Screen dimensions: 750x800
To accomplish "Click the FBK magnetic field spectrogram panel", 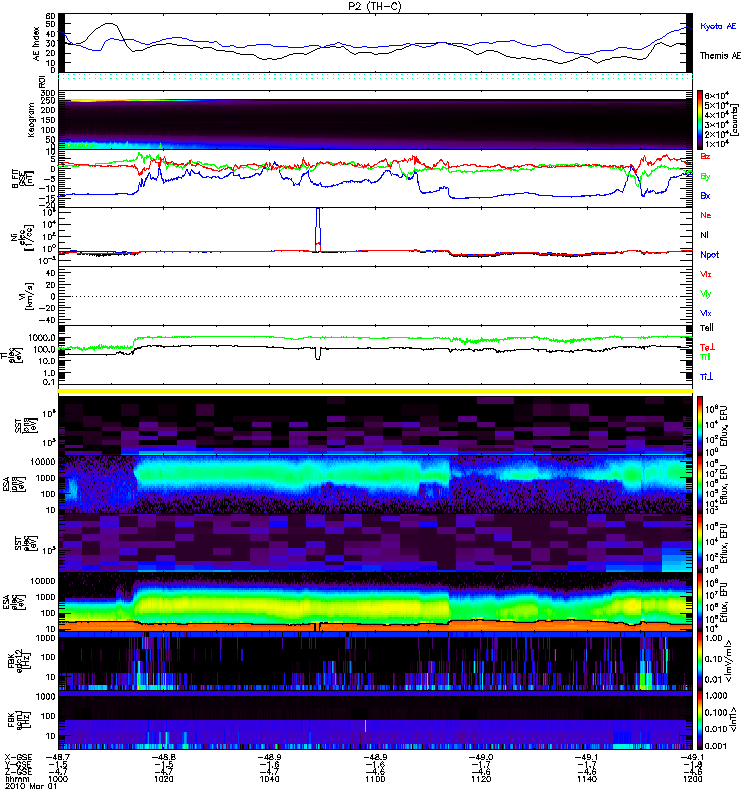I will (x=375, y=720).
